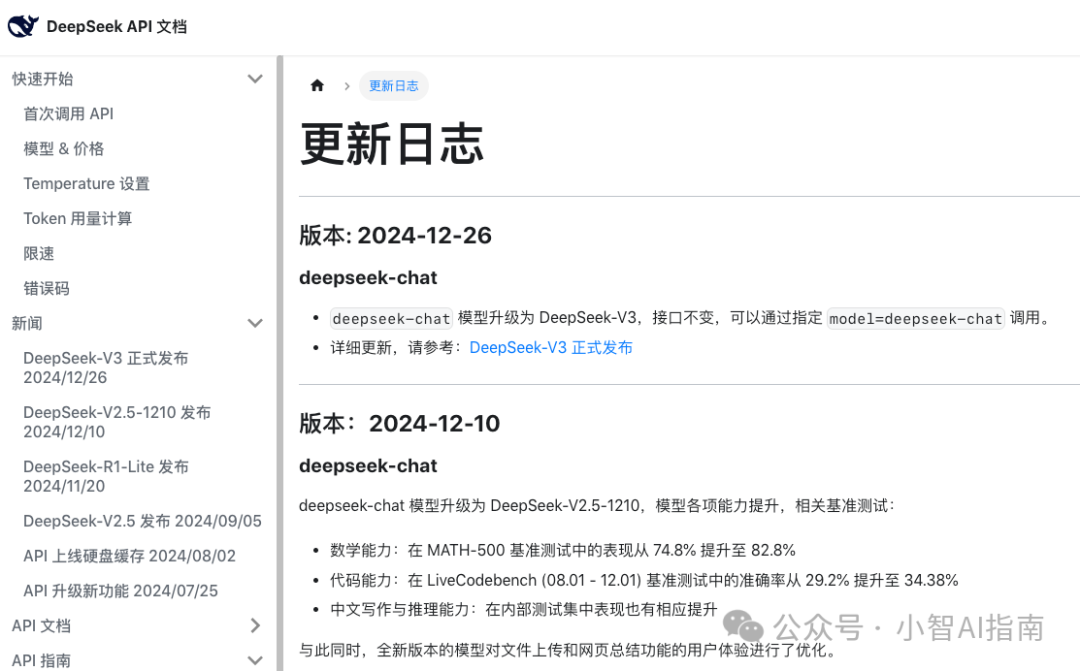This screenshot has width=1080, height=671.
Task: Go to Temperature 设置 page
Action: 86,184
